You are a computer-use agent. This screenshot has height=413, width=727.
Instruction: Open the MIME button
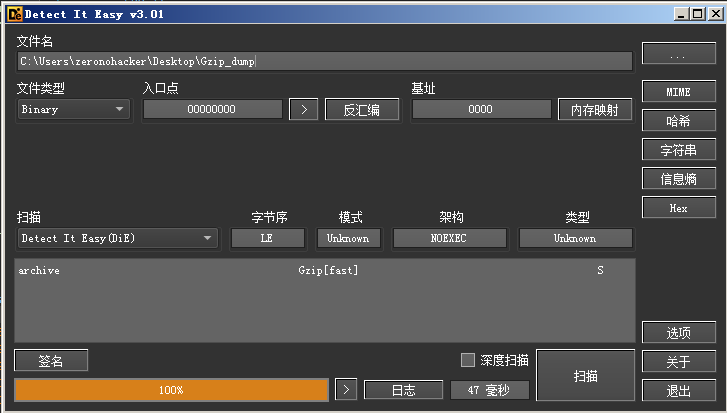[679, 92]
